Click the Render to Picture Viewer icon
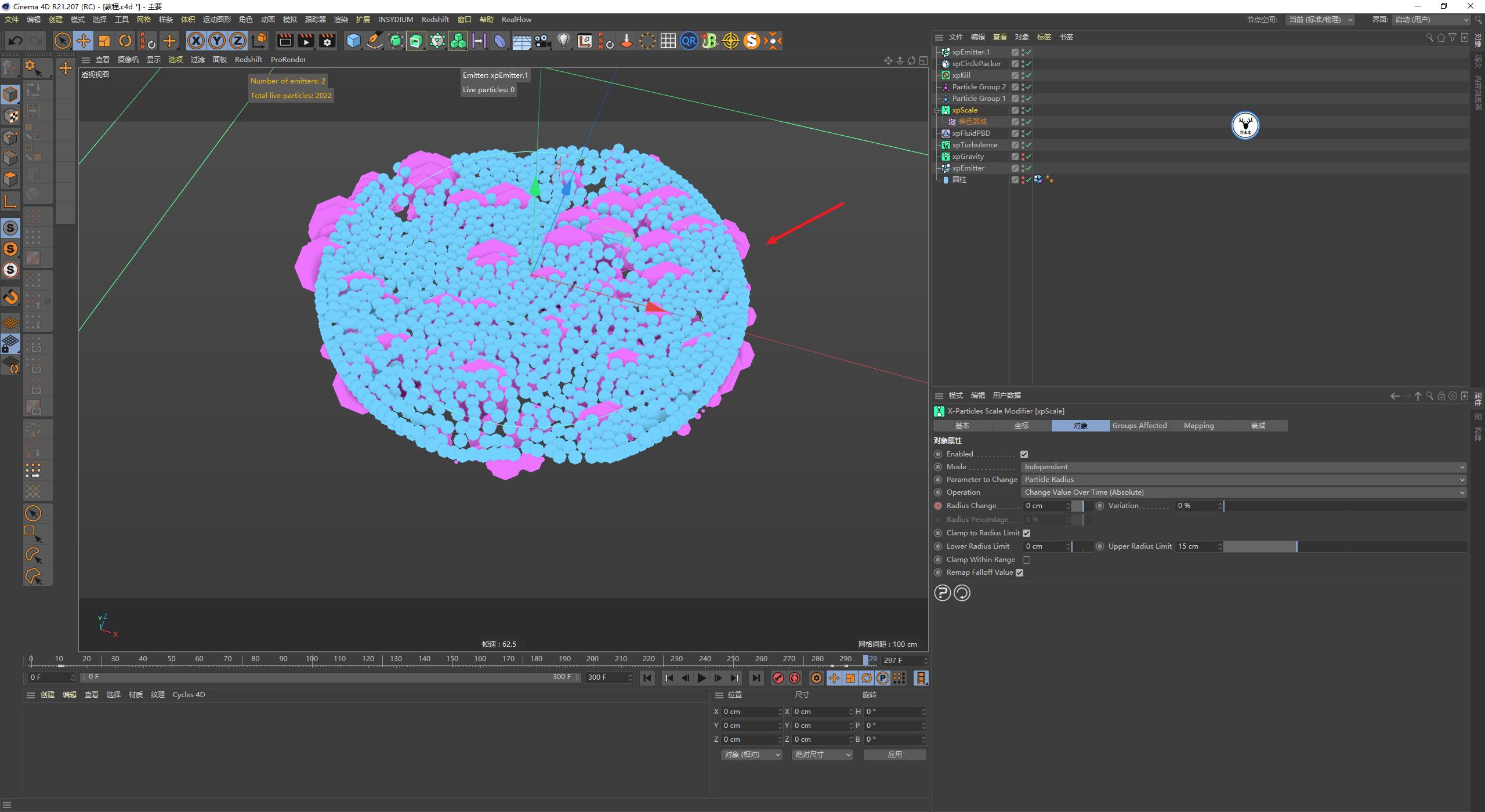1485x812 pixels. [306, 41]
